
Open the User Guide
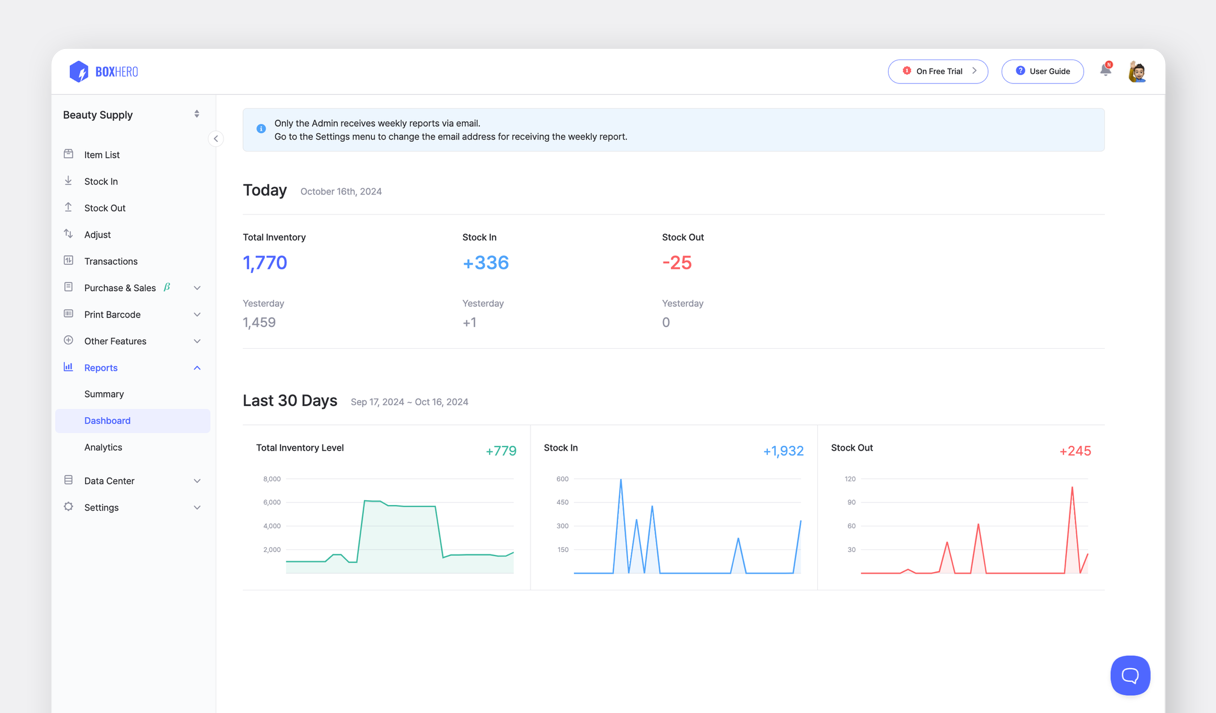click(1042, 71)
